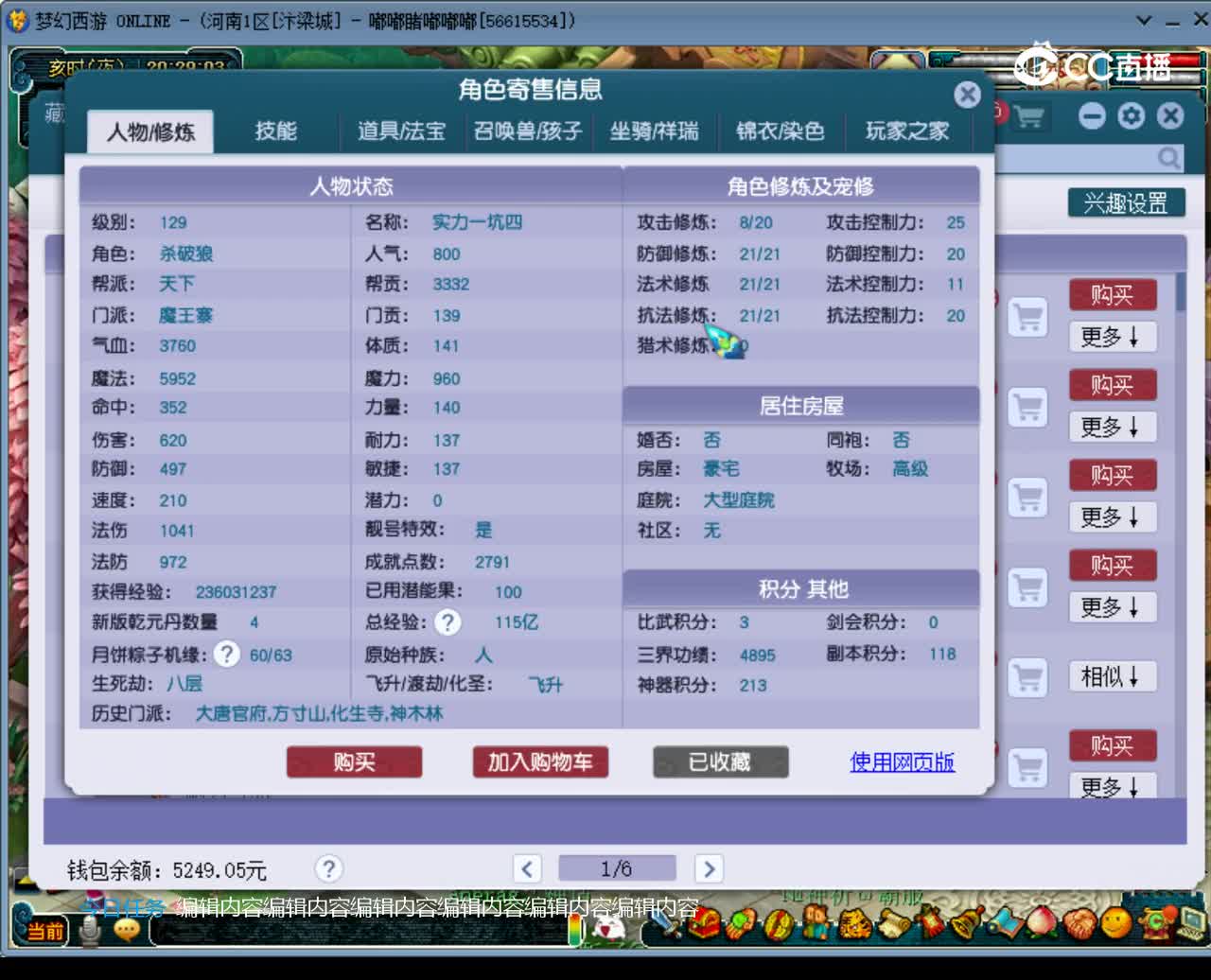Switch to the 道具/法宝 tab
The height and width of the screenshot is (980, 1211).
[x=401, y=131]
